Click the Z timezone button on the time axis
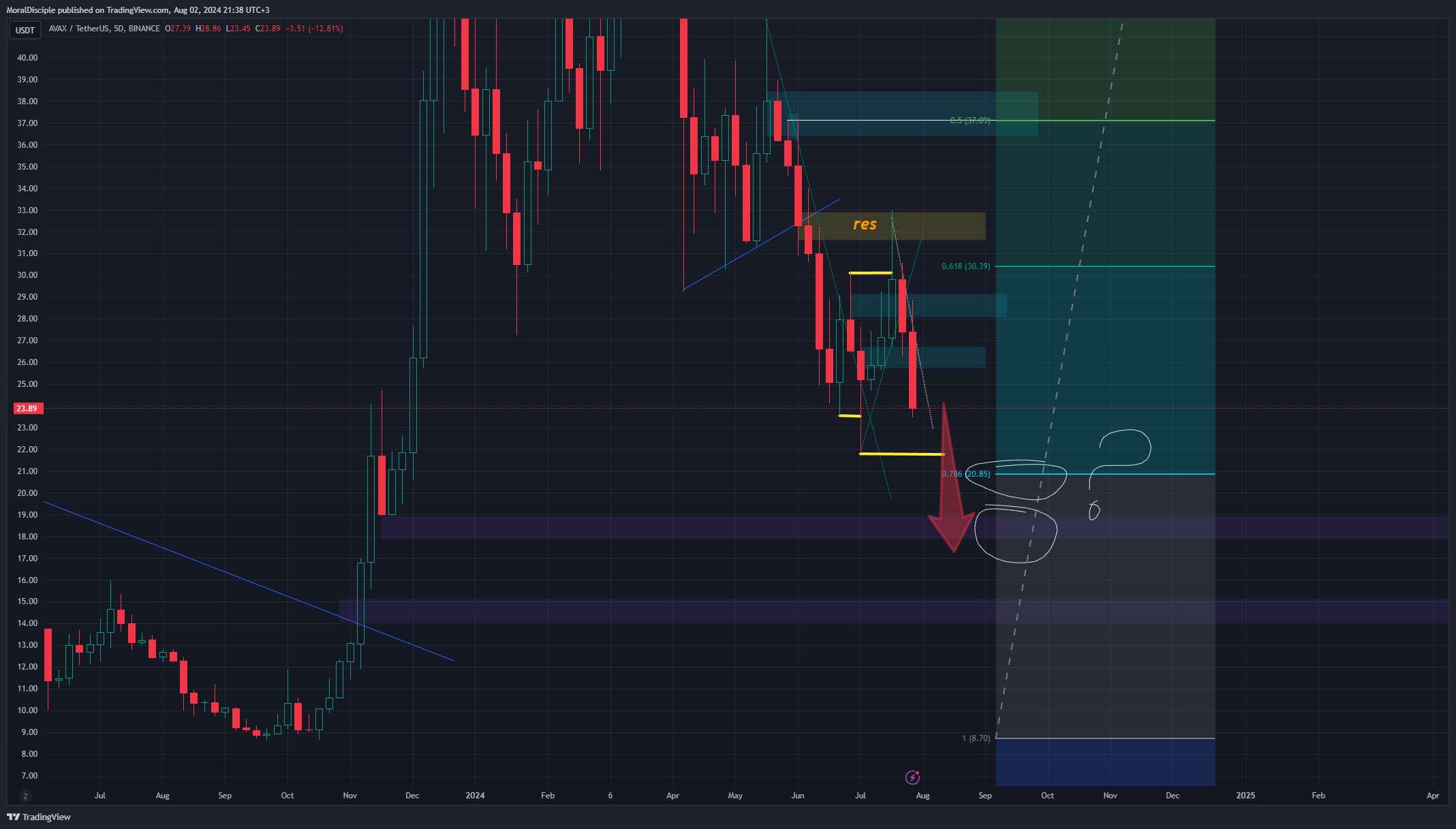1456x829 pixels. (x=25, y=796)
